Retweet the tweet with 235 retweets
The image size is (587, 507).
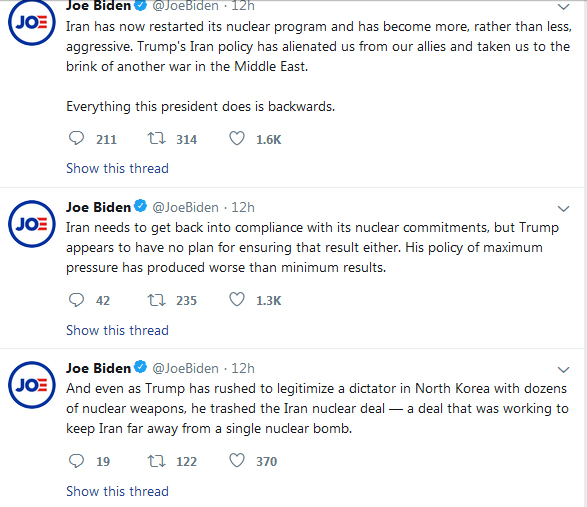coord(156,300)
